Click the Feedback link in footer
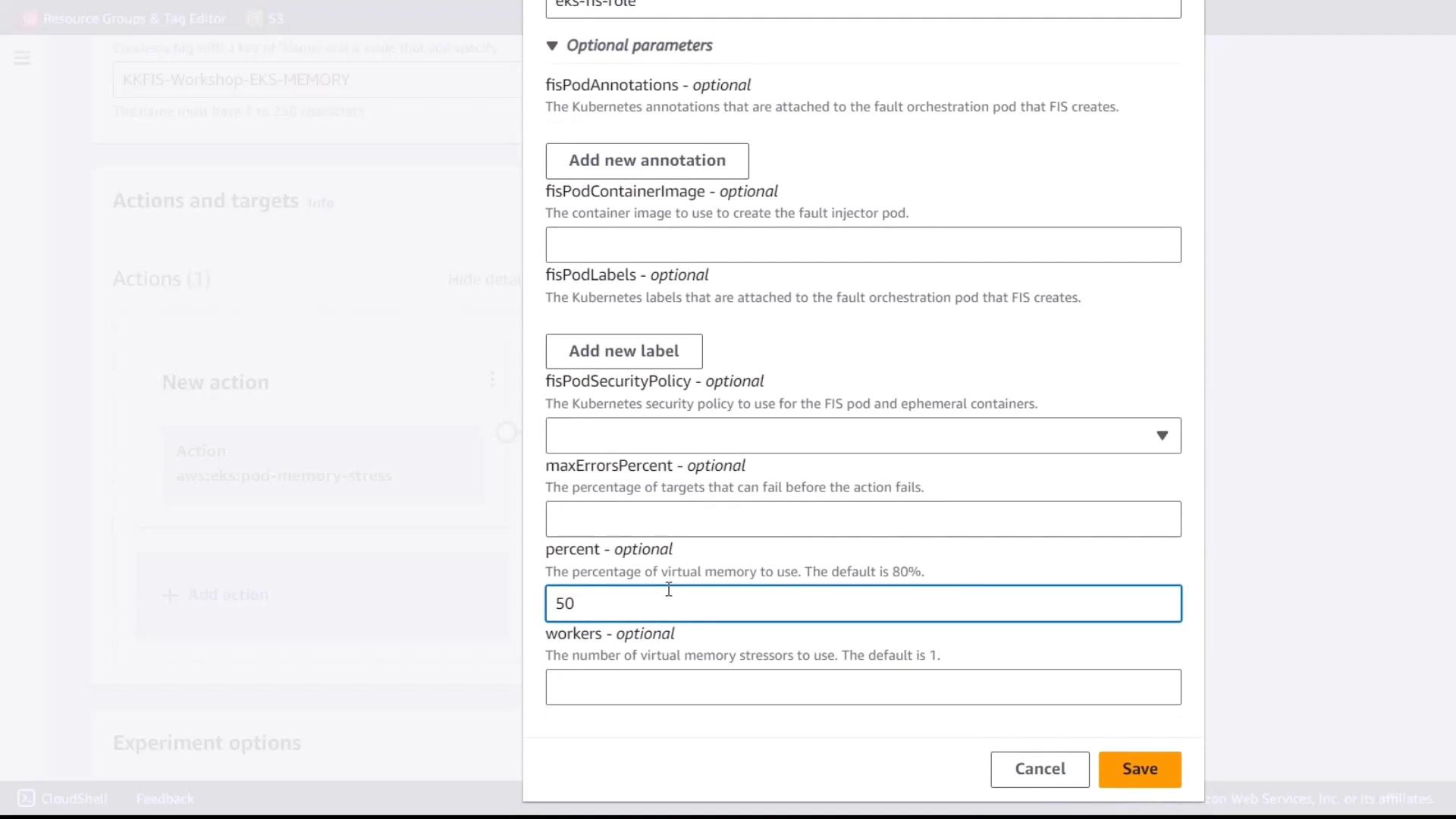This screenshot has width=1456, height=819. tap(165, 799)
